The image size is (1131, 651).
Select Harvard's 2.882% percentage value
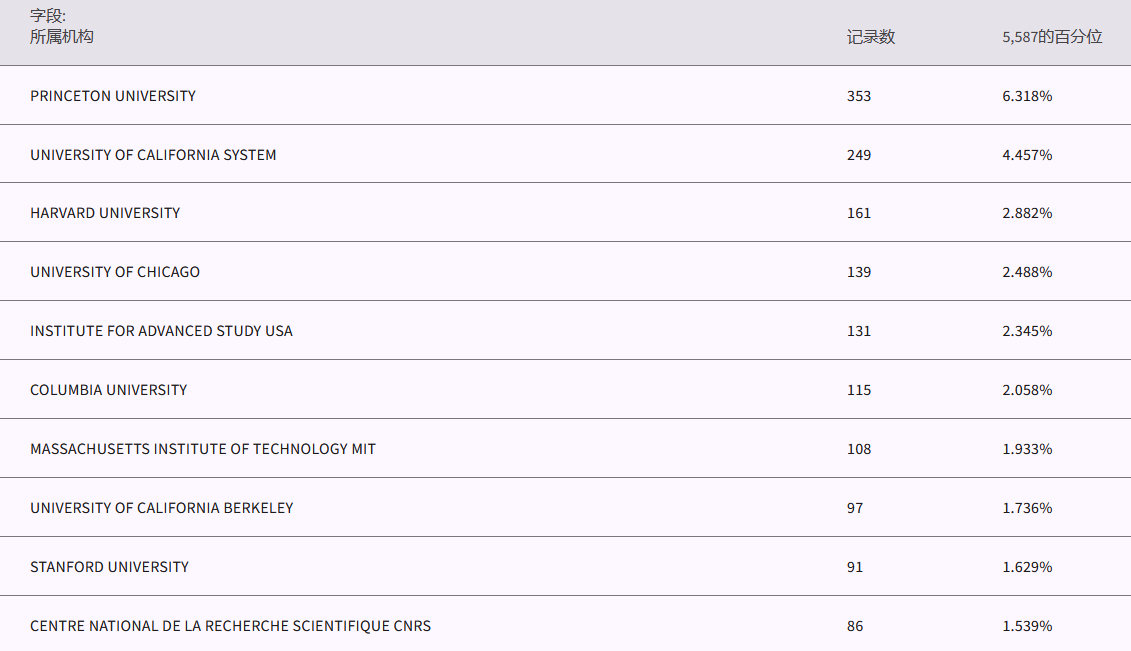[1027, 213]
